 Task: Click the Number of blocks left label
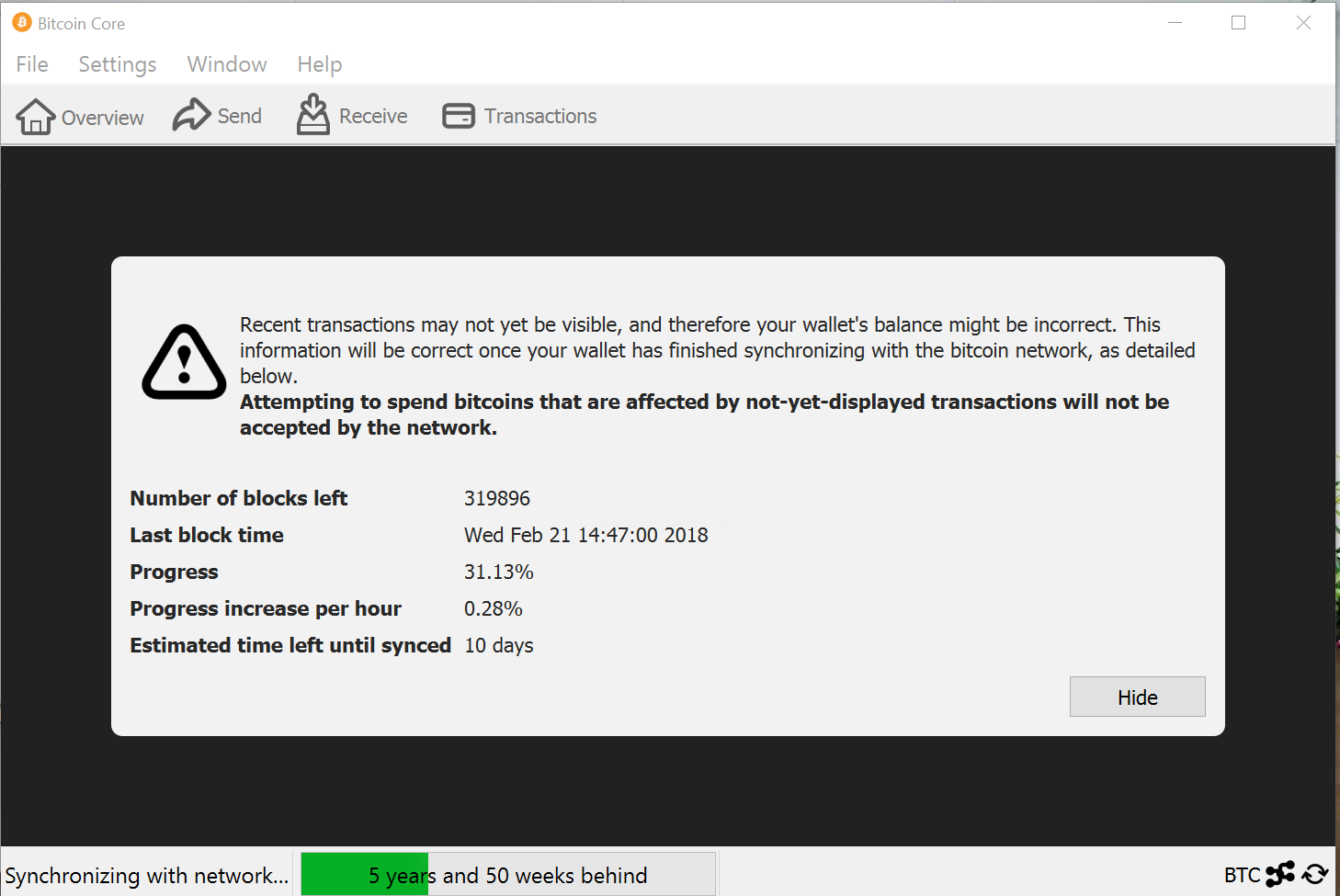239,498
